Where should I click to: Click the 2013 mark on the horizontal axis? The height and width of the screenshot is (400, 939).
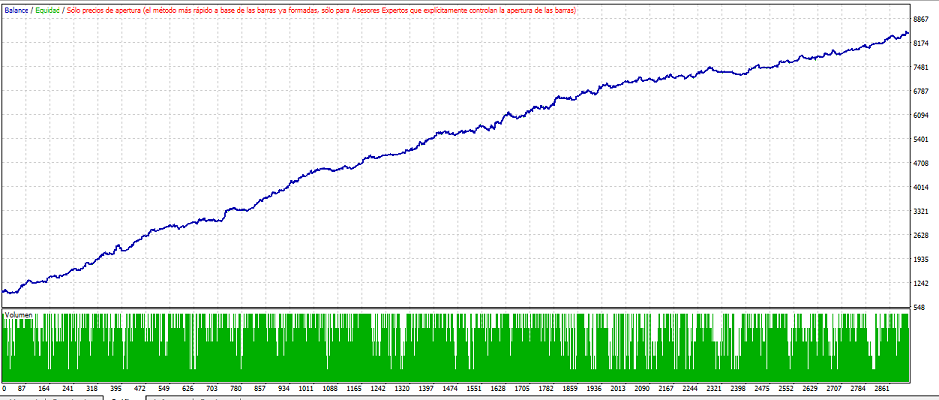pos(615,389)
